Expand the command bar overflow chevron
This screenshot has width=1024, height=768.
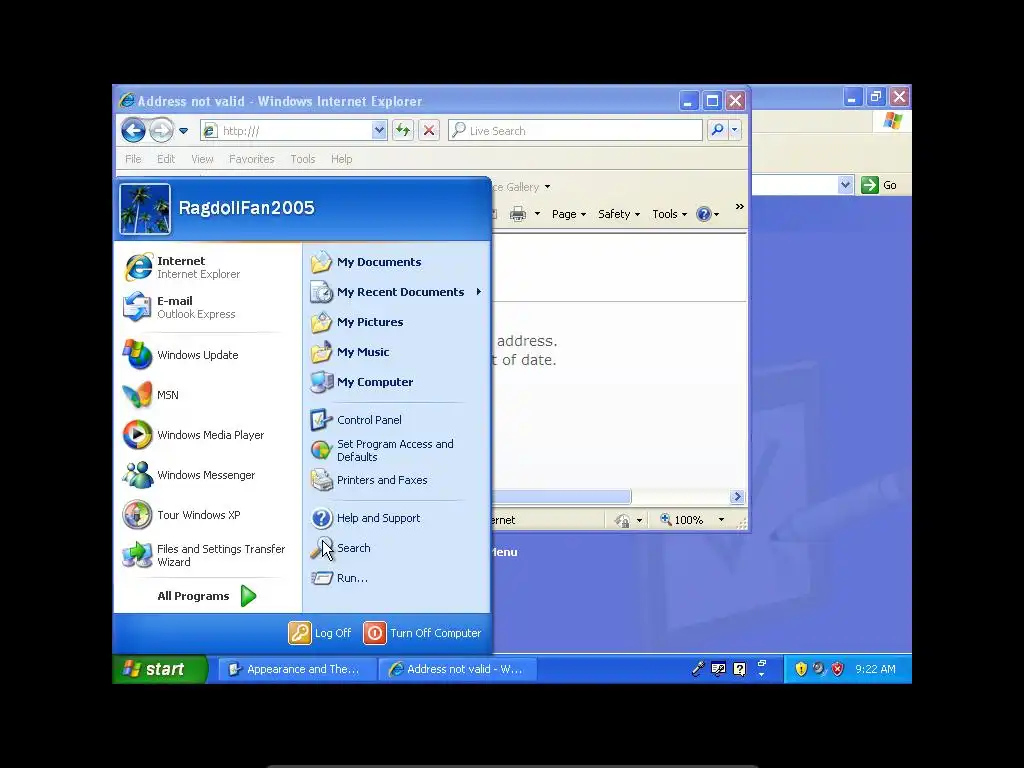tap(739, 207)
